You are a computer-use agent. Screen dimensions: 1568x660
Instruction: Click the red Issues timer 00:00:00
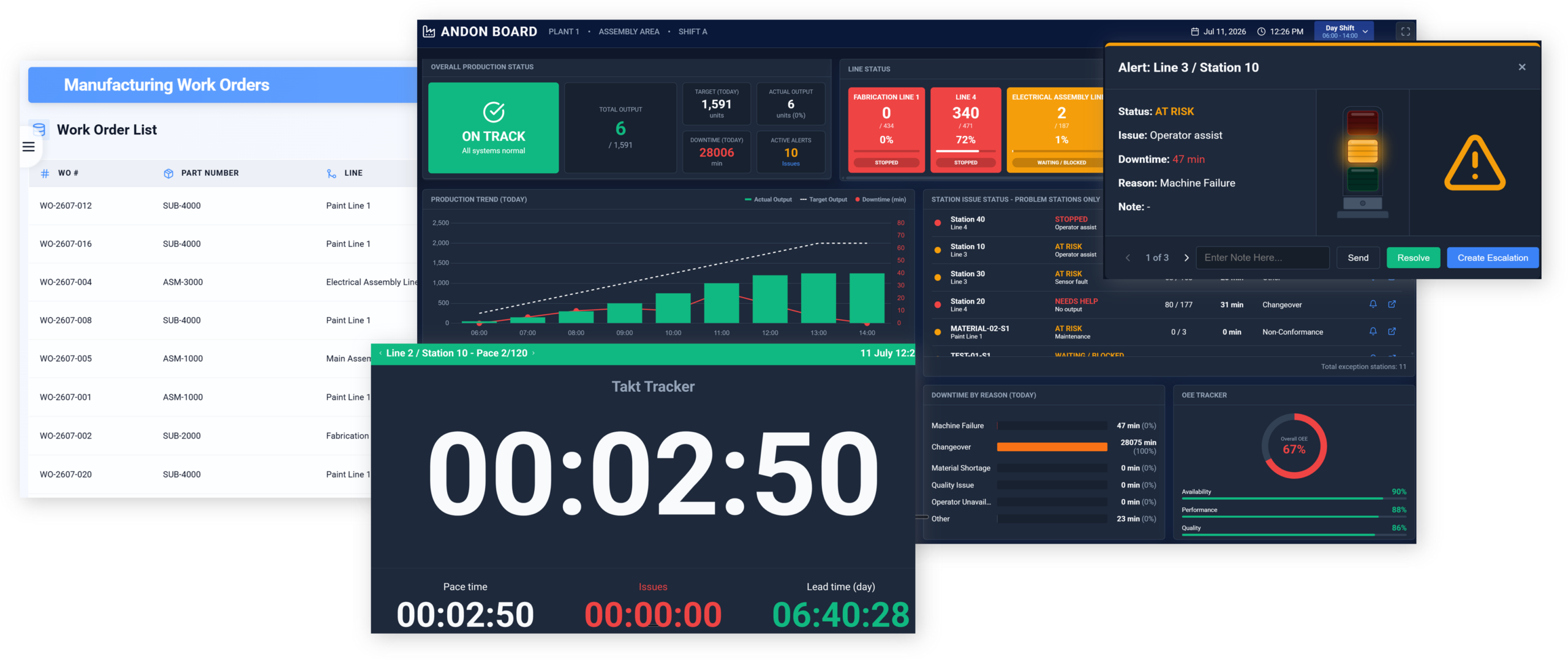coord(653,614)
